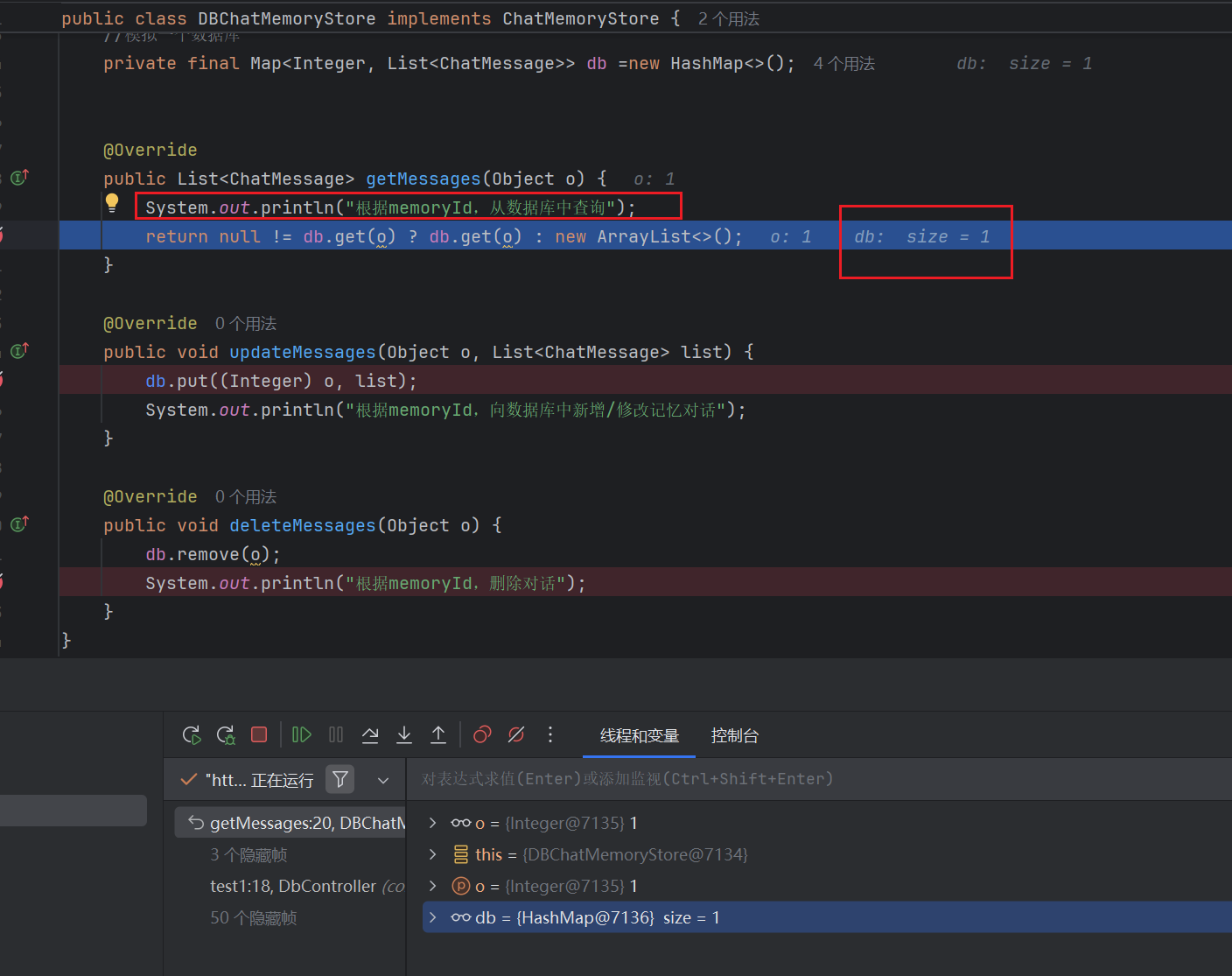The image size is (1232, 976).
Task: Click the updateMessages method name
Action: tap(303, 353)
